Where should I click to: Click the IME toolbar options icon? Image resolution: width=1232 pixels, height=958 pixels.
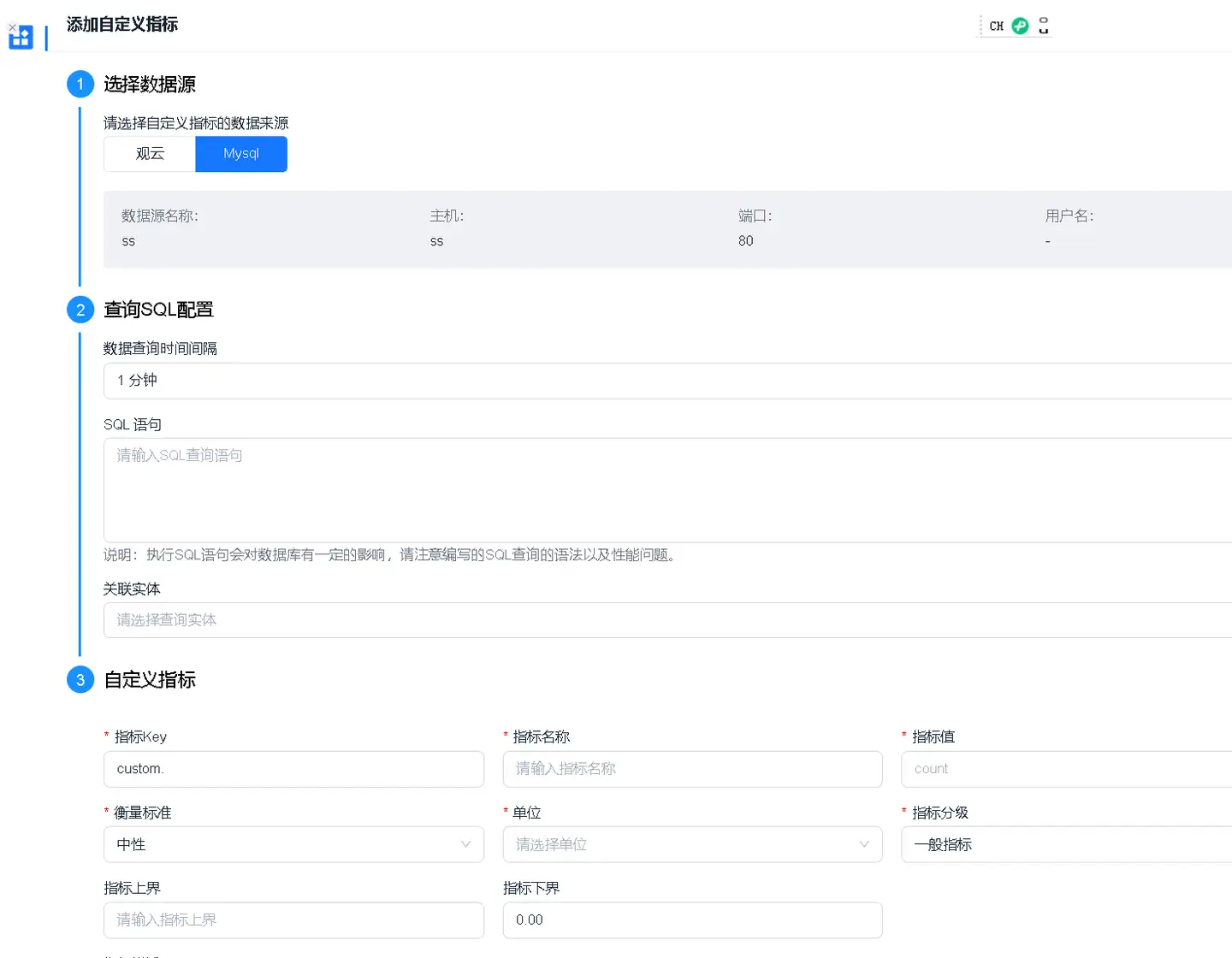1043,26
